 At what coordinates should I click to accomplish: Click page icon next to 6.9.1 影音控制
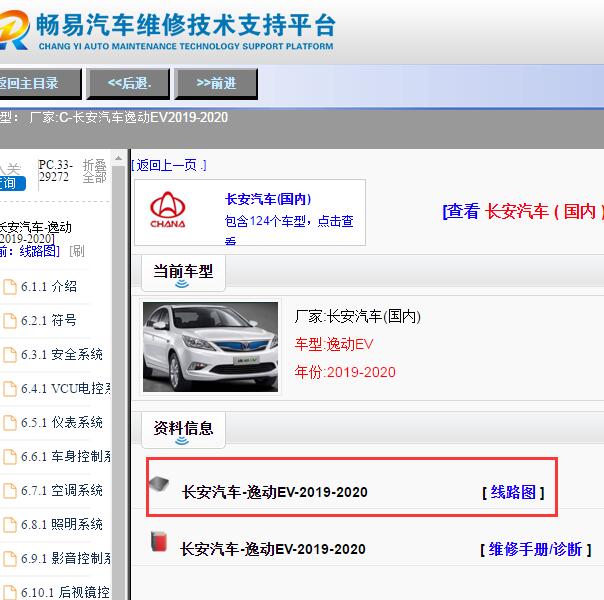[10, 558]
